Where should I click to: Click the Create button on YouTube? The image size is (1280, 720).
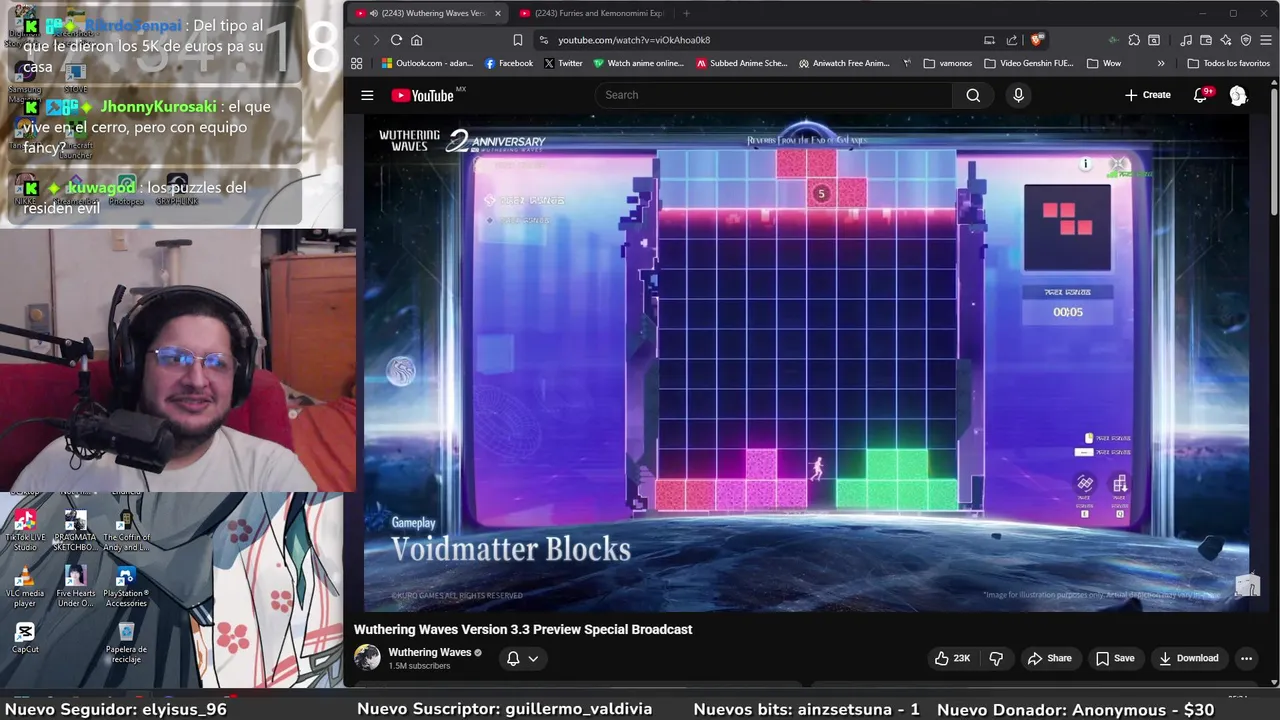click(1147, 95)
